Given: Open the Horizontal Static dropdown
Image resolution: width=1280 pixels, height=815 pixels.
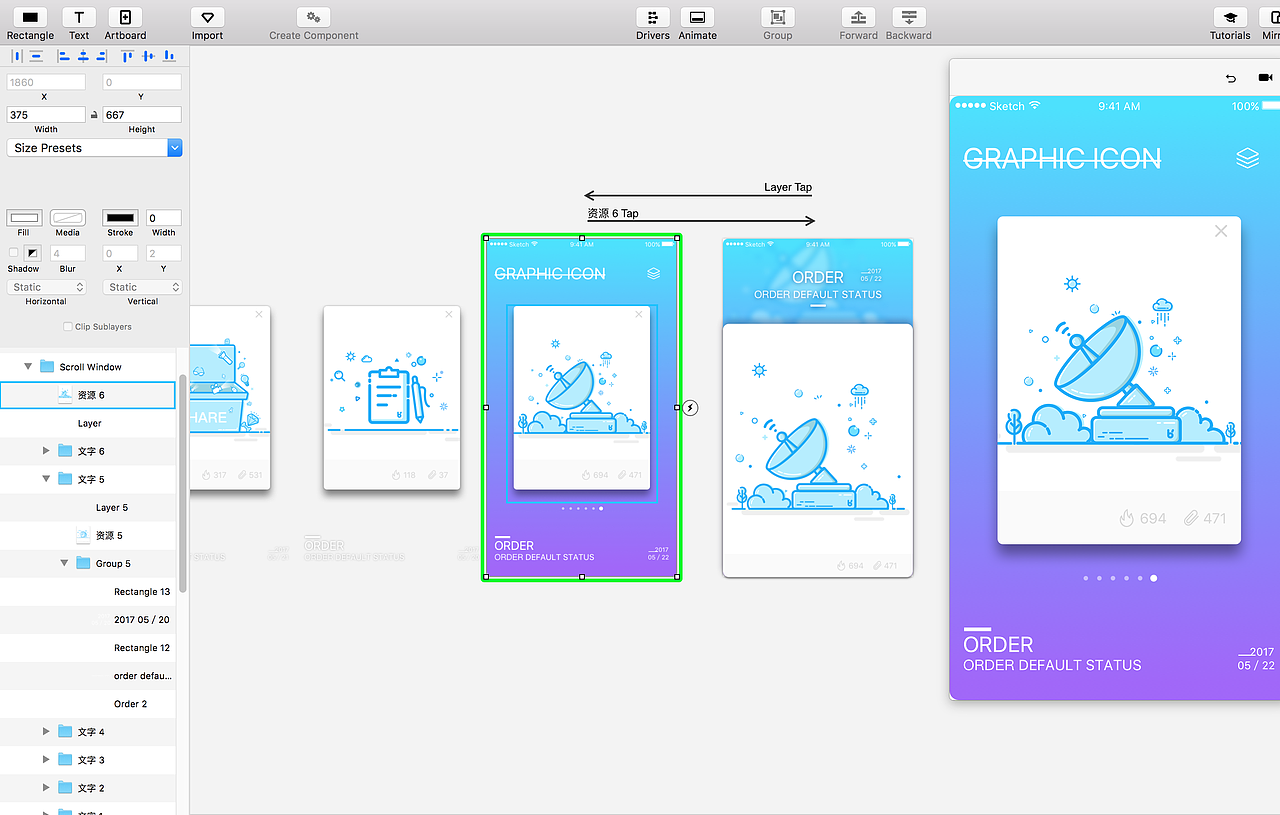Looking at the screenshot, I should [46, 287].
